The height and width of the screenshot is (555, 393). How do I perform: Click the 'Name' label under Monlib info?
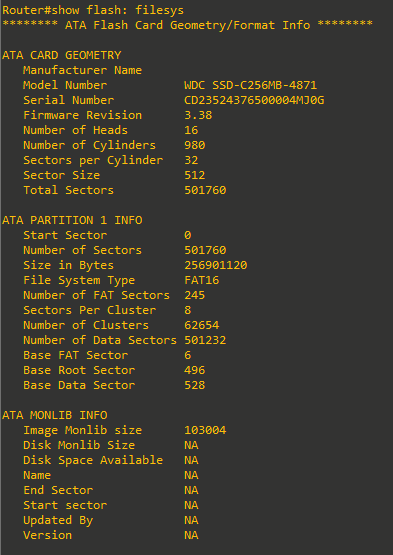[x=37, y=475]
